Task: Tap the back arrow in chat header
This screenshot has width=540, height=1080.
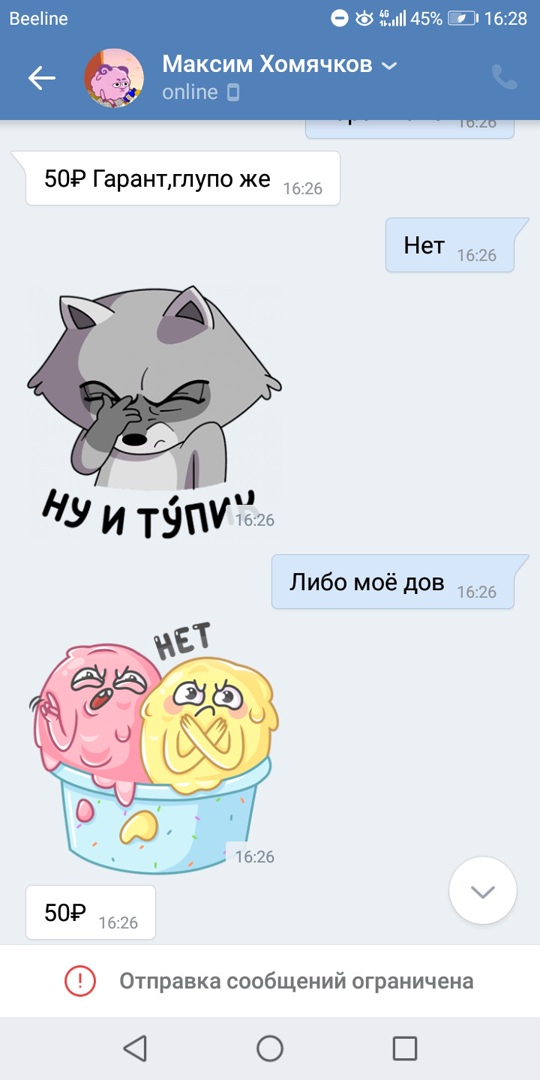Action: tap(41, 79)
